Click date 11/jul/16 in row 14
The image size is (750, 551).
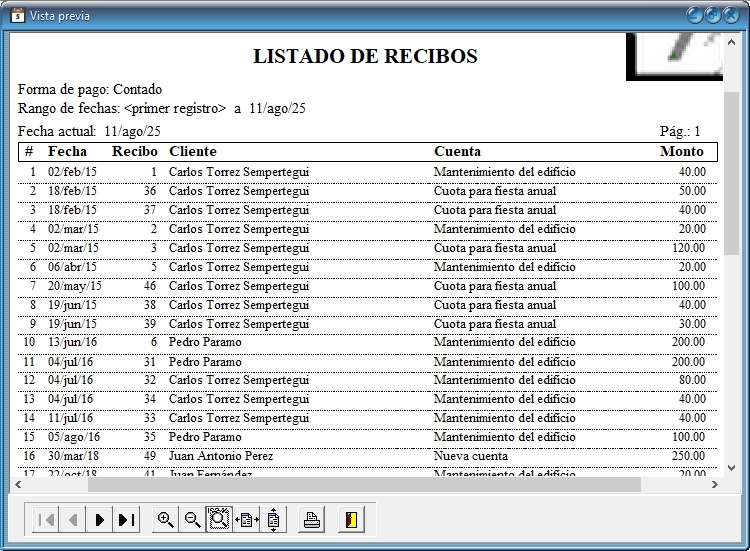click(70, 418)
